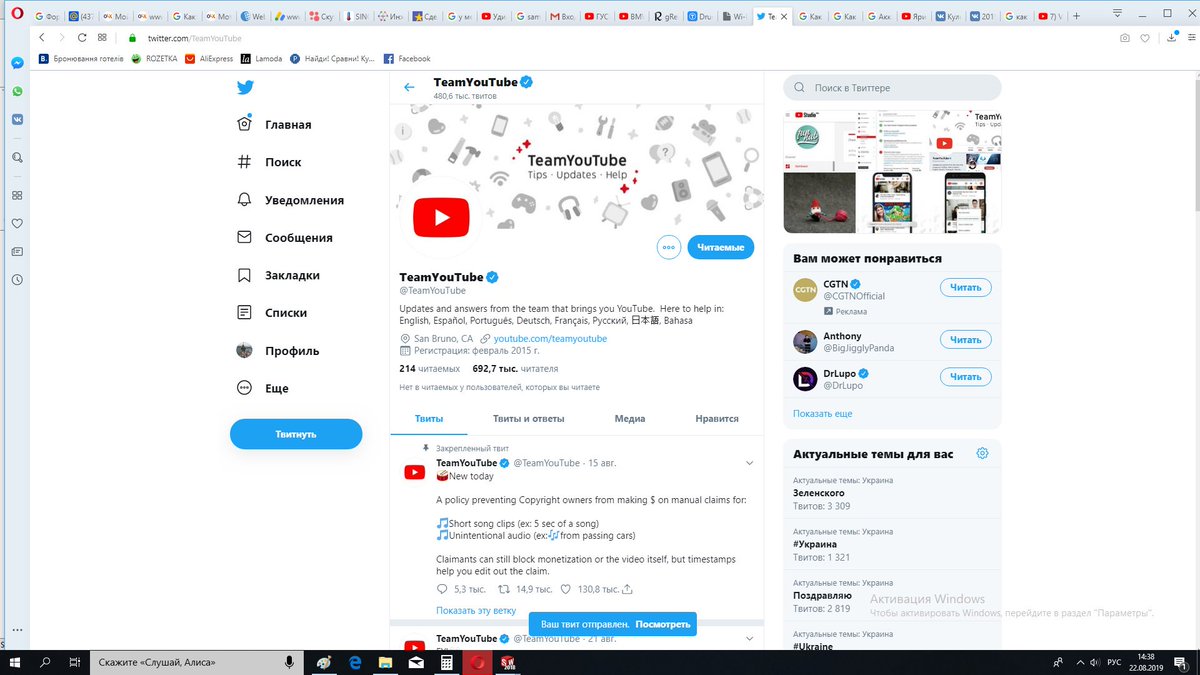Switch to the Нравится tab

(x=716, y=419)
